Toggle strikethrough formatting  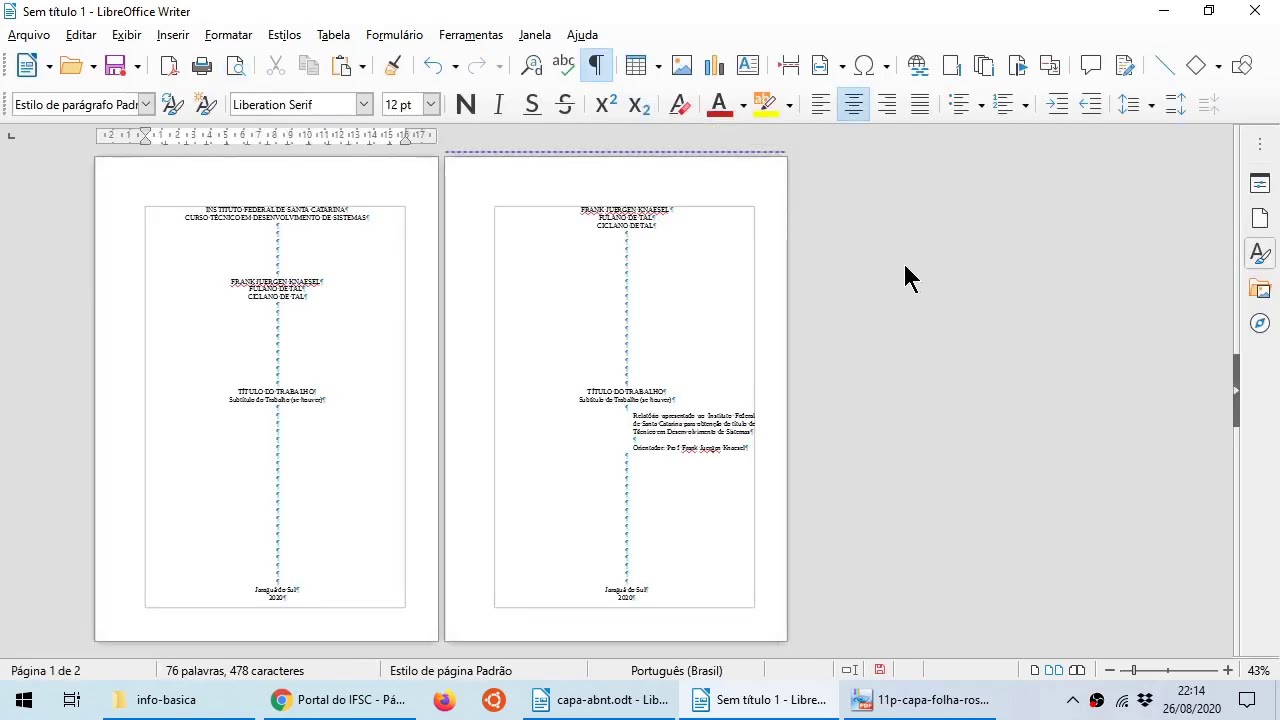tap(565, 105)
